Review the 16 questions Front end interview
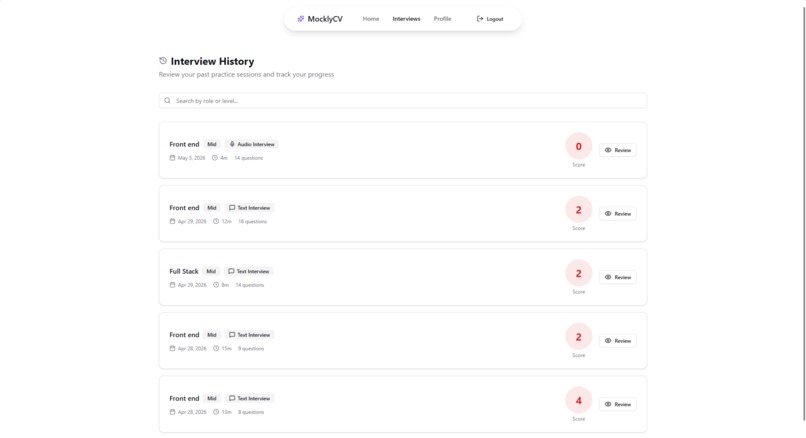 (617, 214)
